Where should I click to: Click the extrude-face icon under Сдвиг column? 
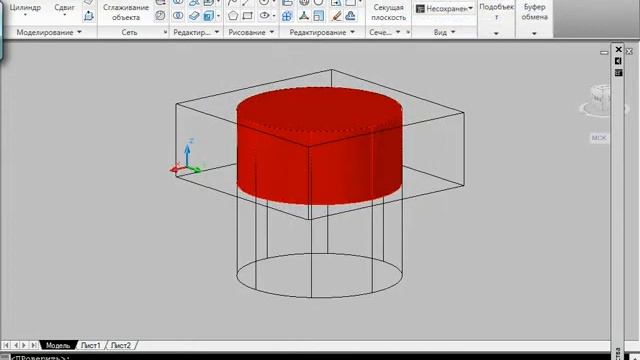tap(89, 16)
